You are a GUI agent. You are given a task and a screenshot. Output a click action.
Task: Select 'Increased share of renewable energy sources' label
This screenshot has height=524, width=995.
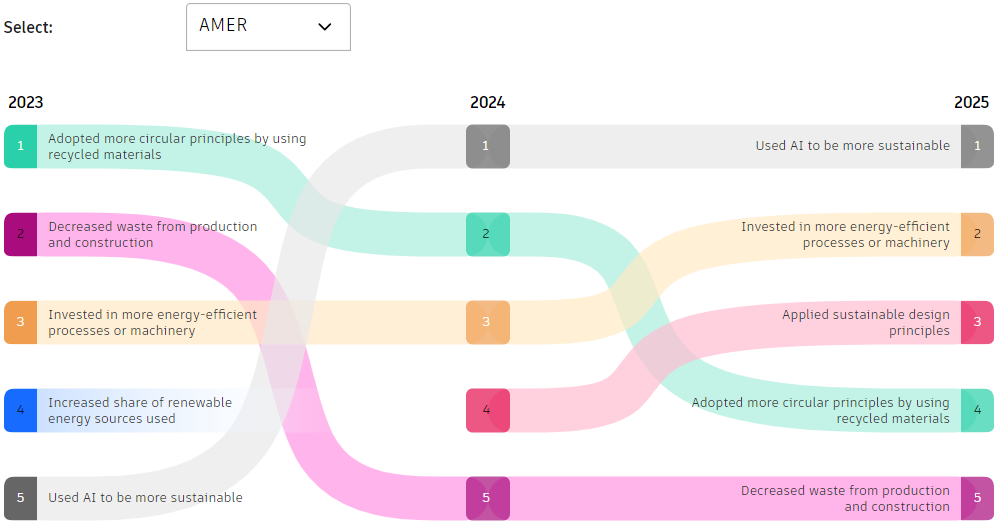point(140,410)
